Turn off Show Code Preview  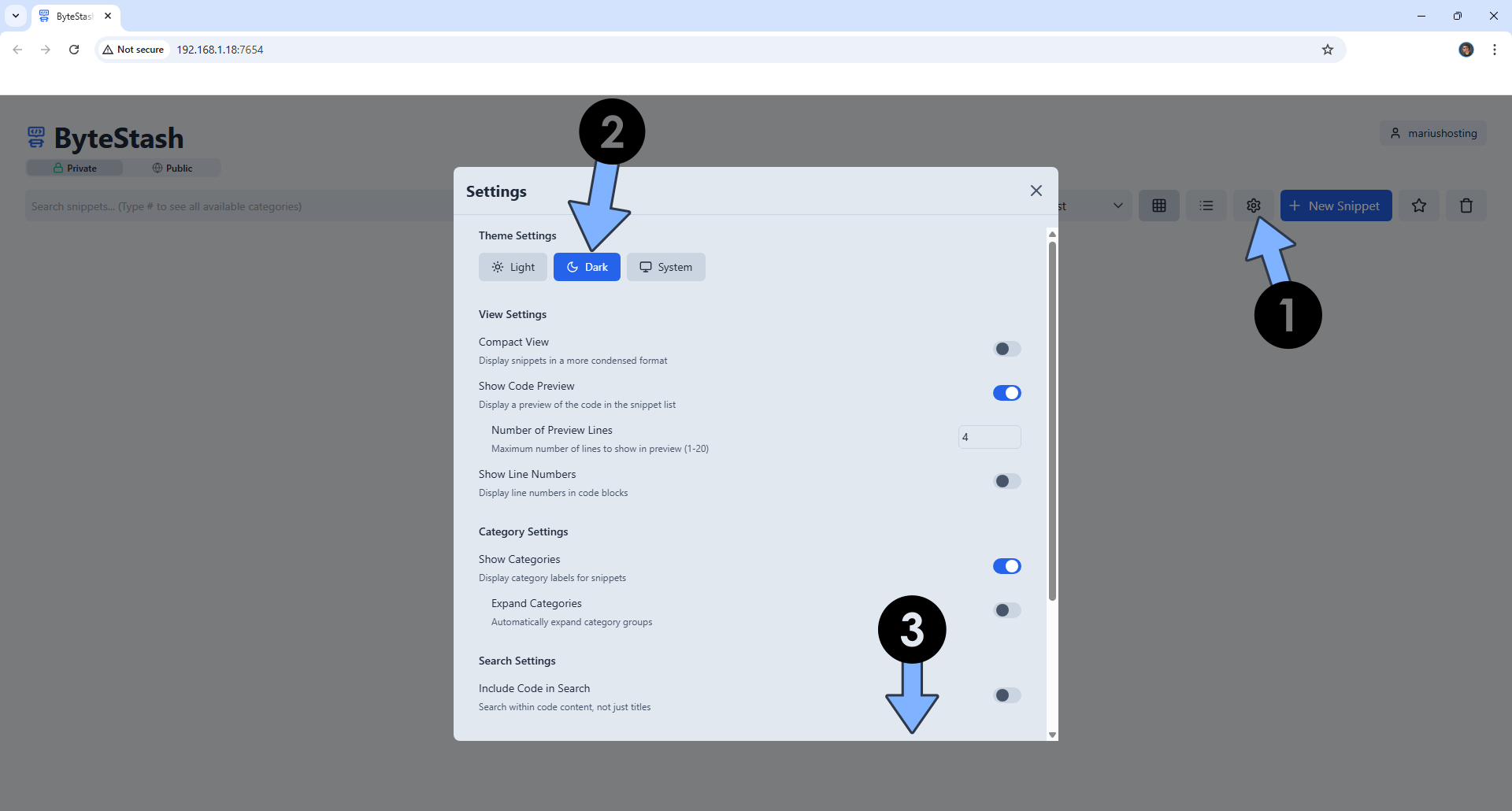click(1006, 393)
